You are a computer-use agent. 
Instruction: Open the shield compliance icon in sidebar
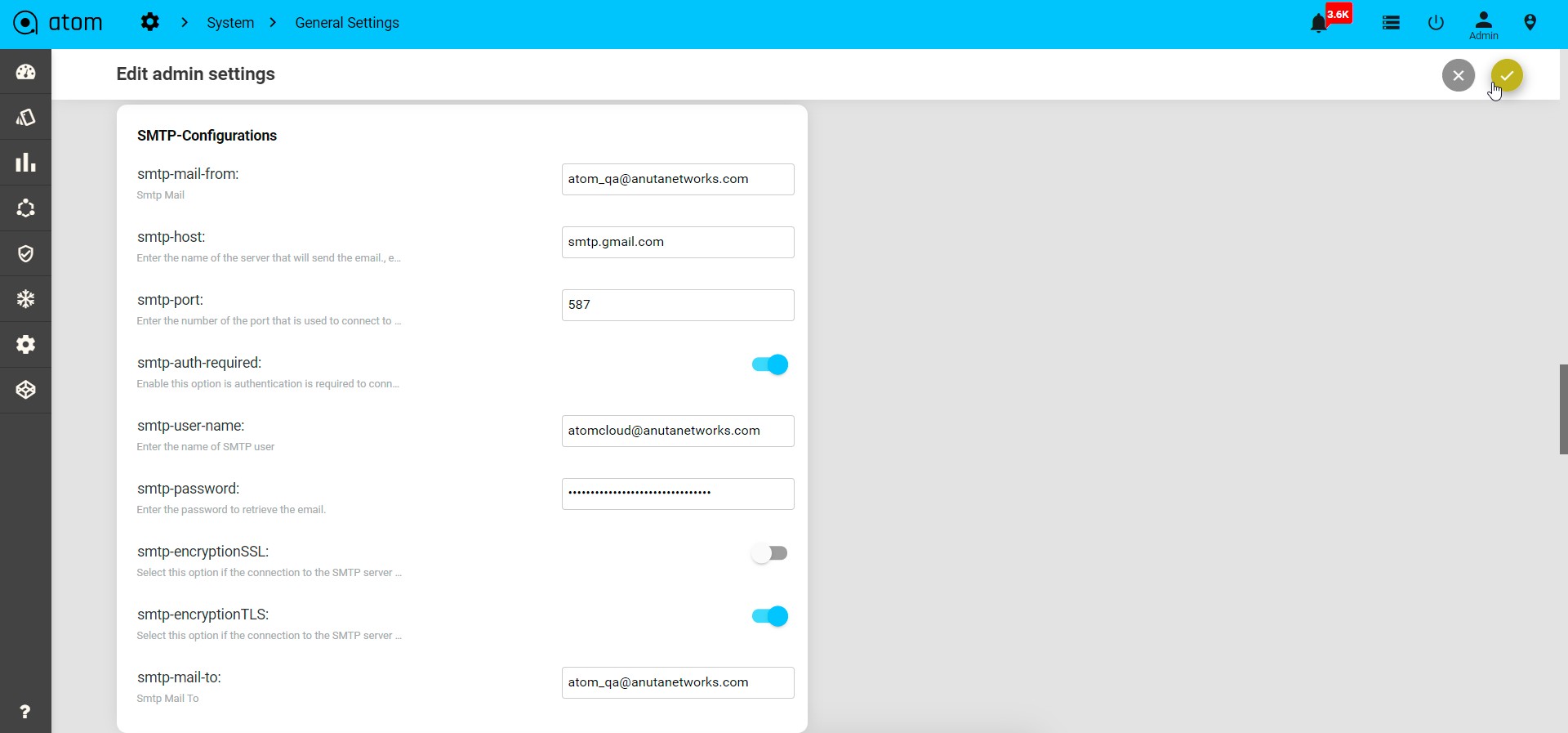pyautogui.click(x=26, y=253)
